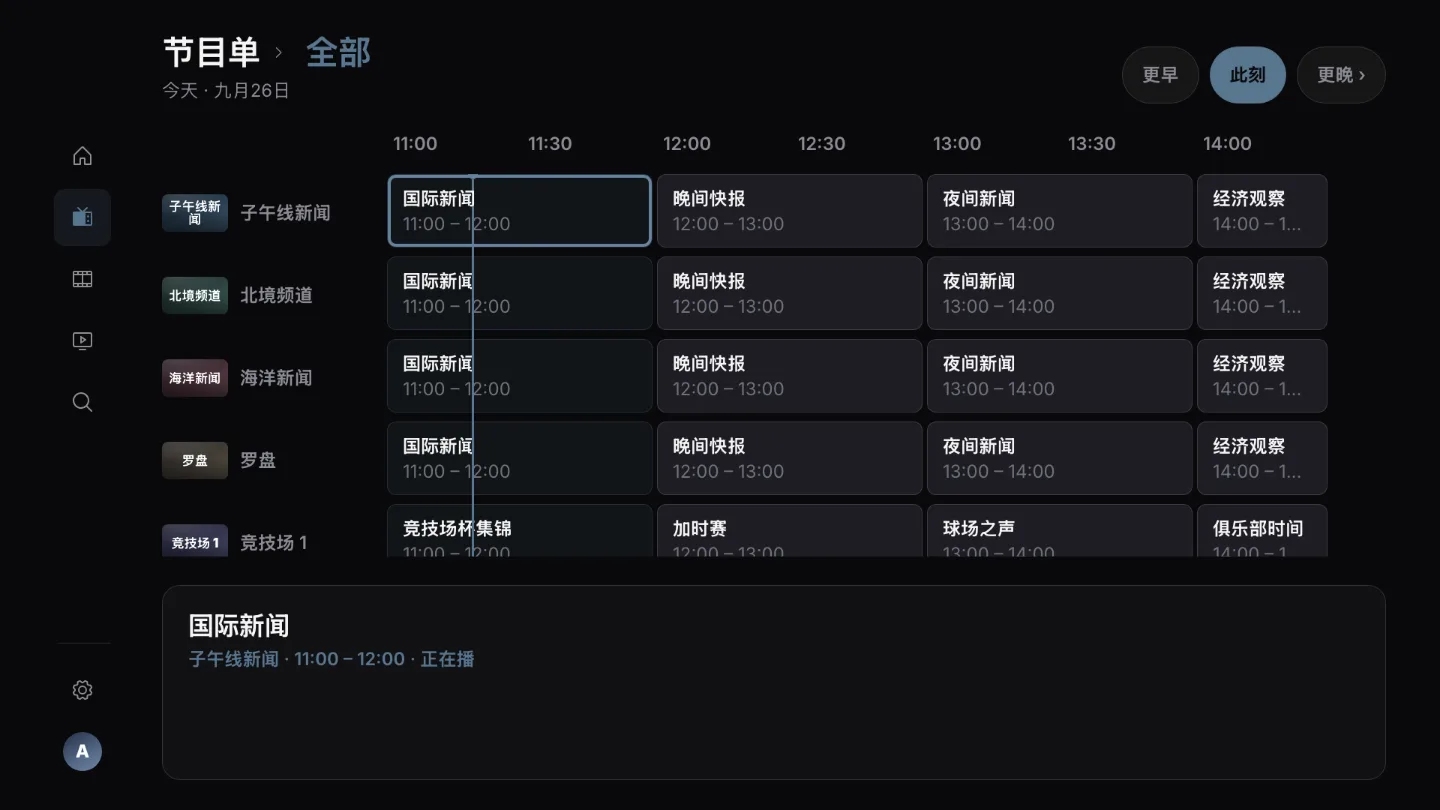Expand later times with 更晚 chevron
The width and height of the screenshot is (1440, 810).
click(x=1341, y=75)
